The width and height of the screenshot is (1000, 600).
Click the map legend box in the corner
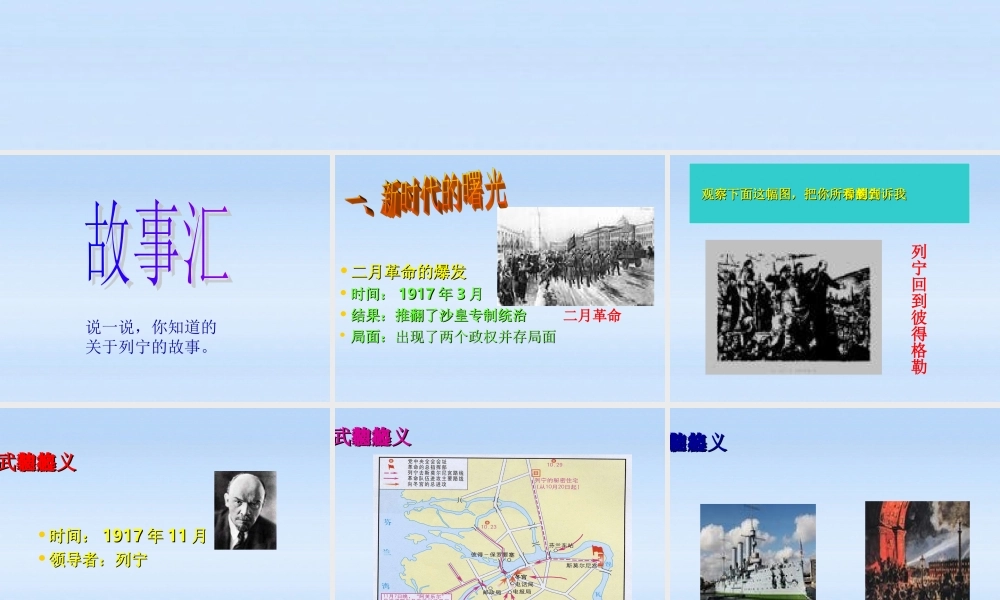tap(422, 472)
